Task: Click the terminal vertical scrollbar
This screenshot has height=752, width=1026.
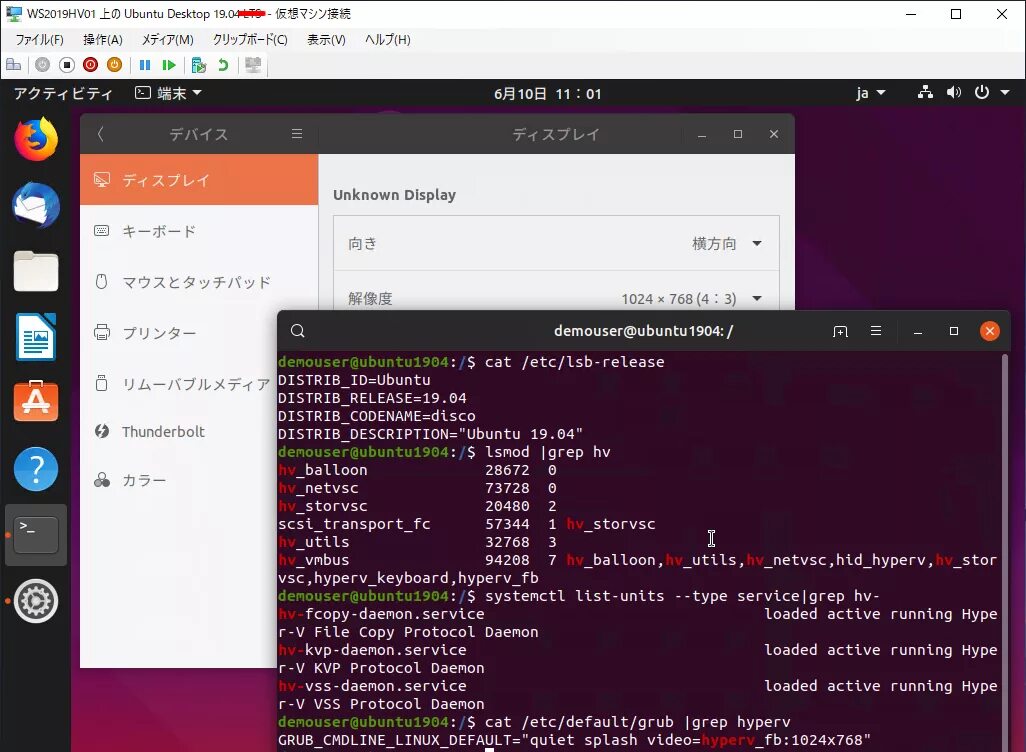Action: pos(1004,553)
